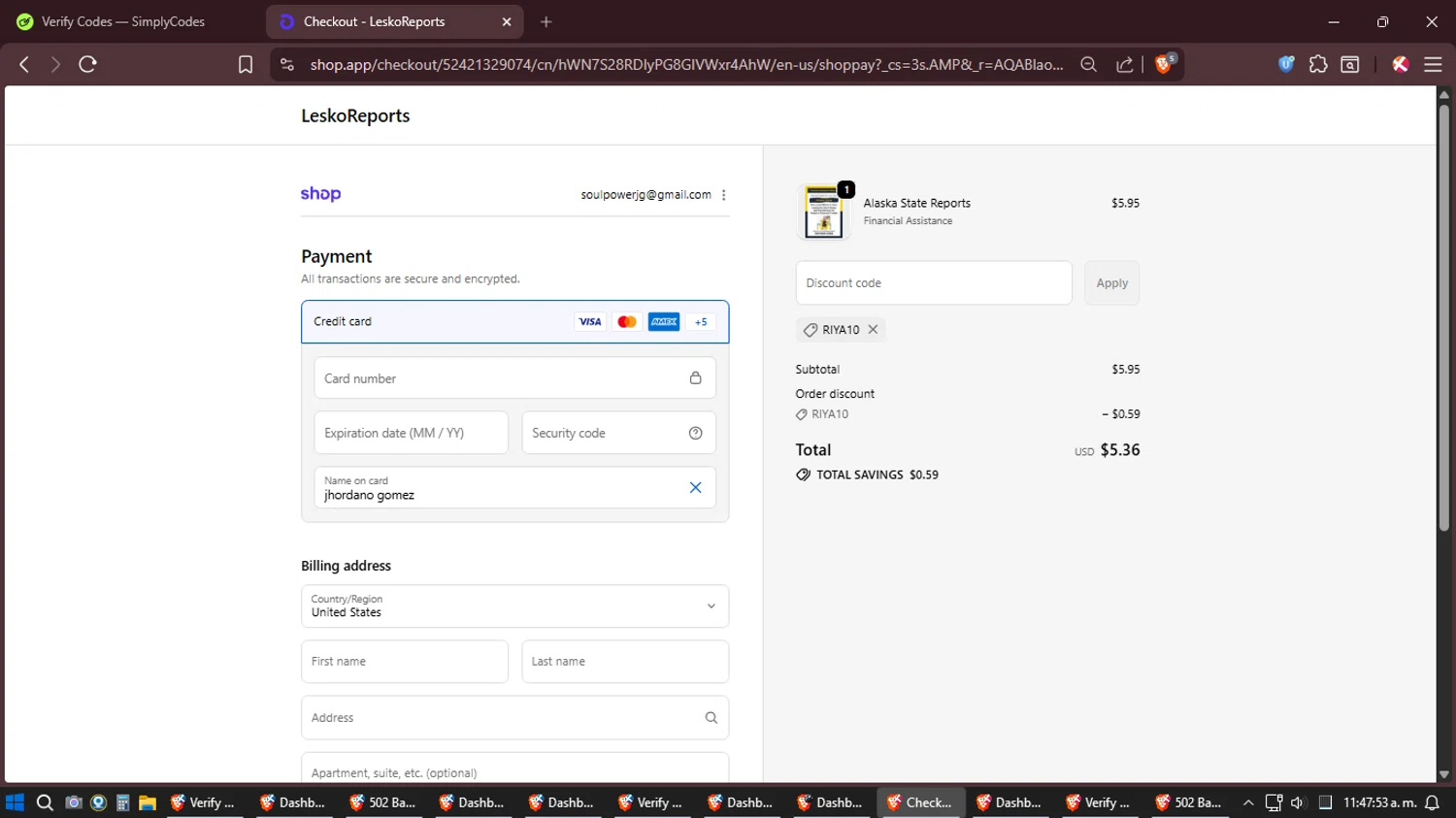
Task: Focus the Address field
Action: point(514,717)
